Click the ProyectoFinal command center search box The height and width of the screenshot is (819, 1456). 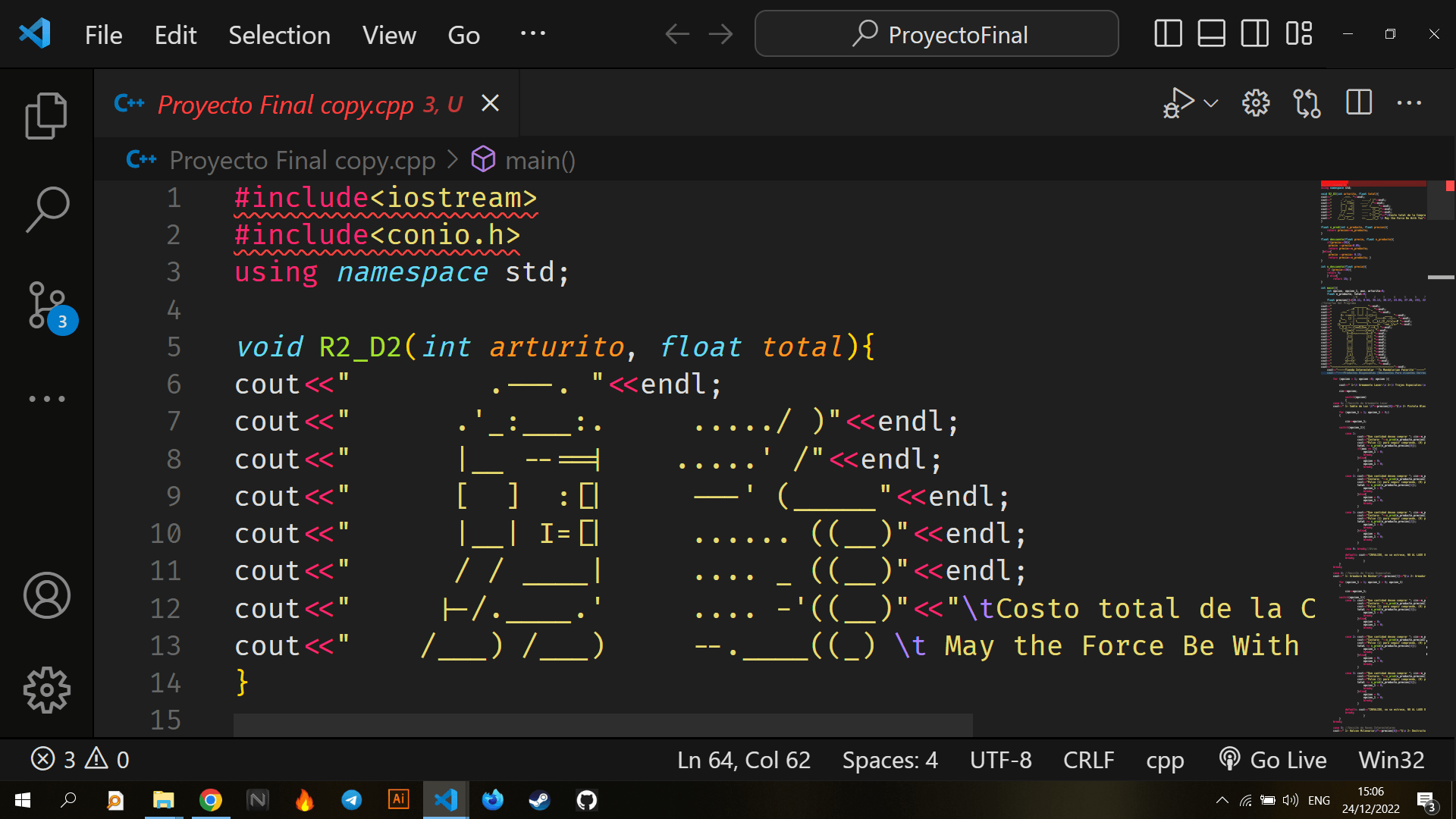click(937, 34)
